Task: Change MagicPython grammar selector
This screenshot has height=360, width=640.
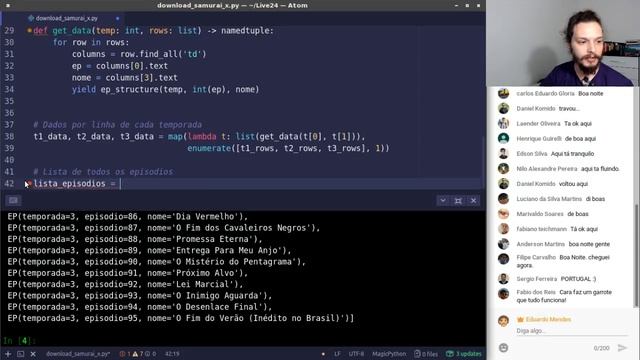Action: click(389, 354)
